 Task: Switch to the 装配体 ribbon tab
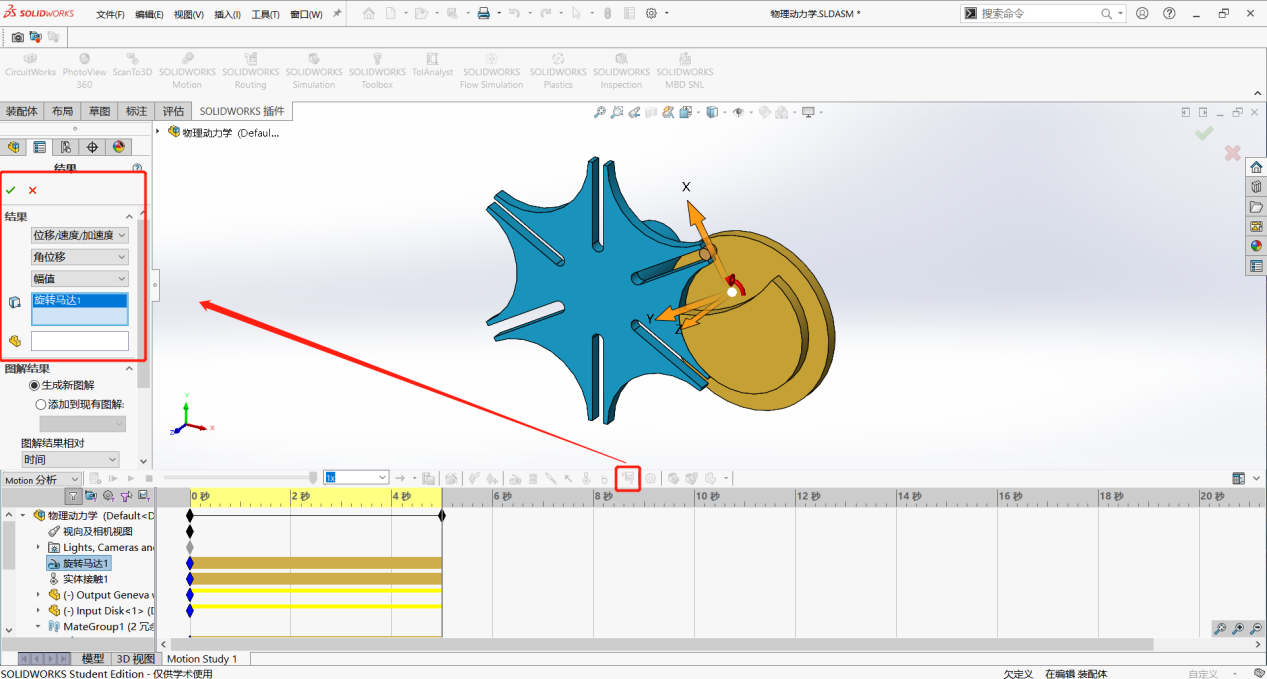point(21,111)
